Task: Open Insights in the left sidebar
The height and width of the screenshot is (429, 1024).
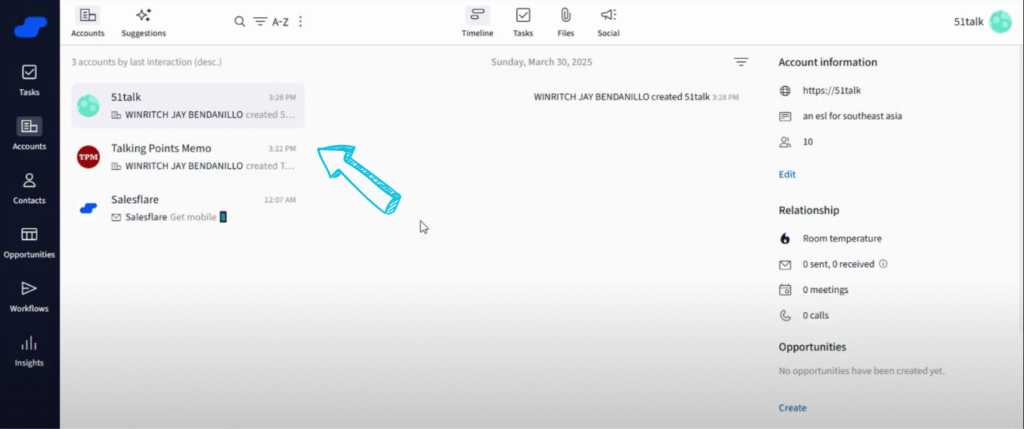Action: (29, 349)
